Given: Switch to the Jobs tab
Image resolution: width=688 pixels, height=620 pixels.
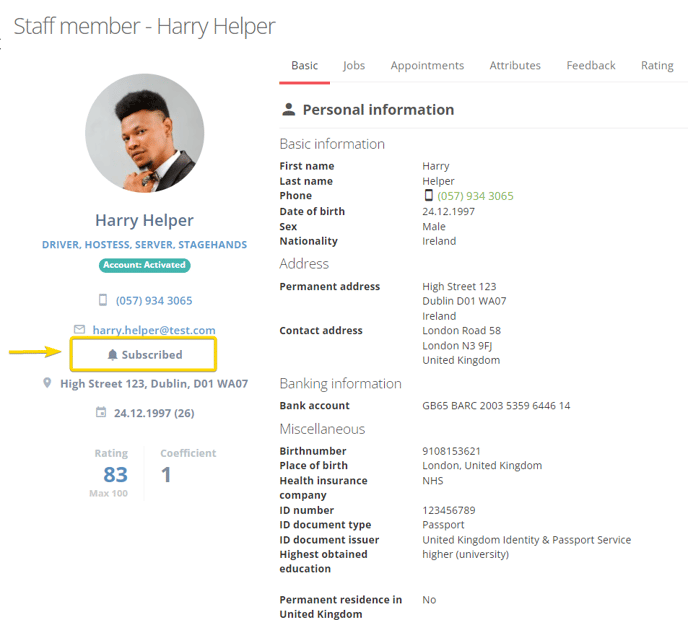Looking at the screenshot, I should tap(354, 65).
